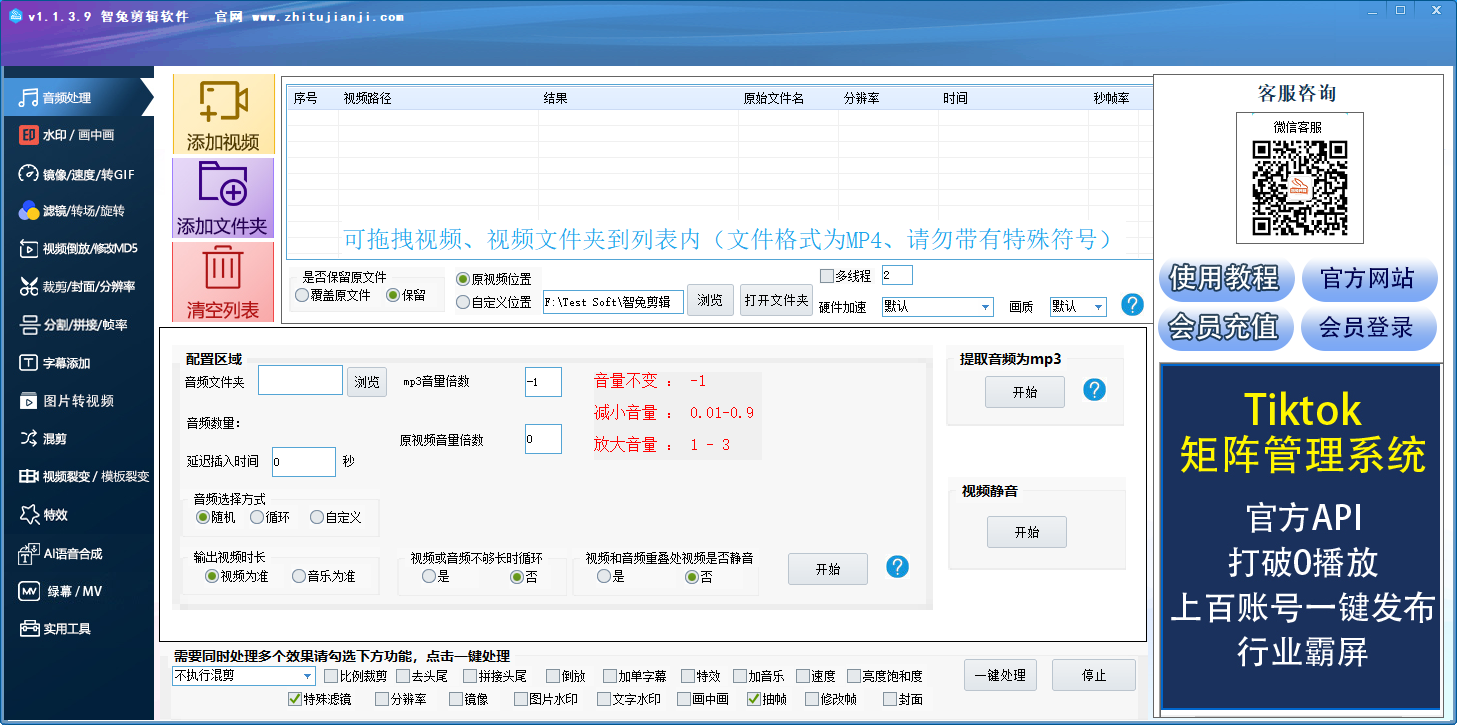Viewport: 1457px width, 725px height.
Task: Expand the 画质 quality dropdown
Action: coord(1077,307)
